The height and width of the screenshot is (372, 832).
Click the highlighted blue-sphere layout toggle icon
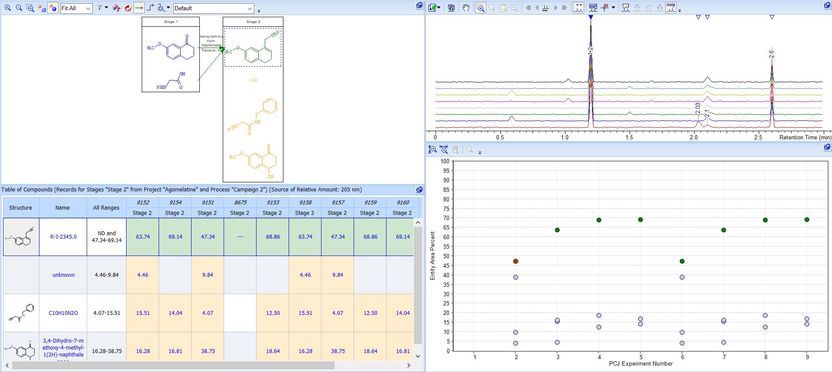[53, 8]
